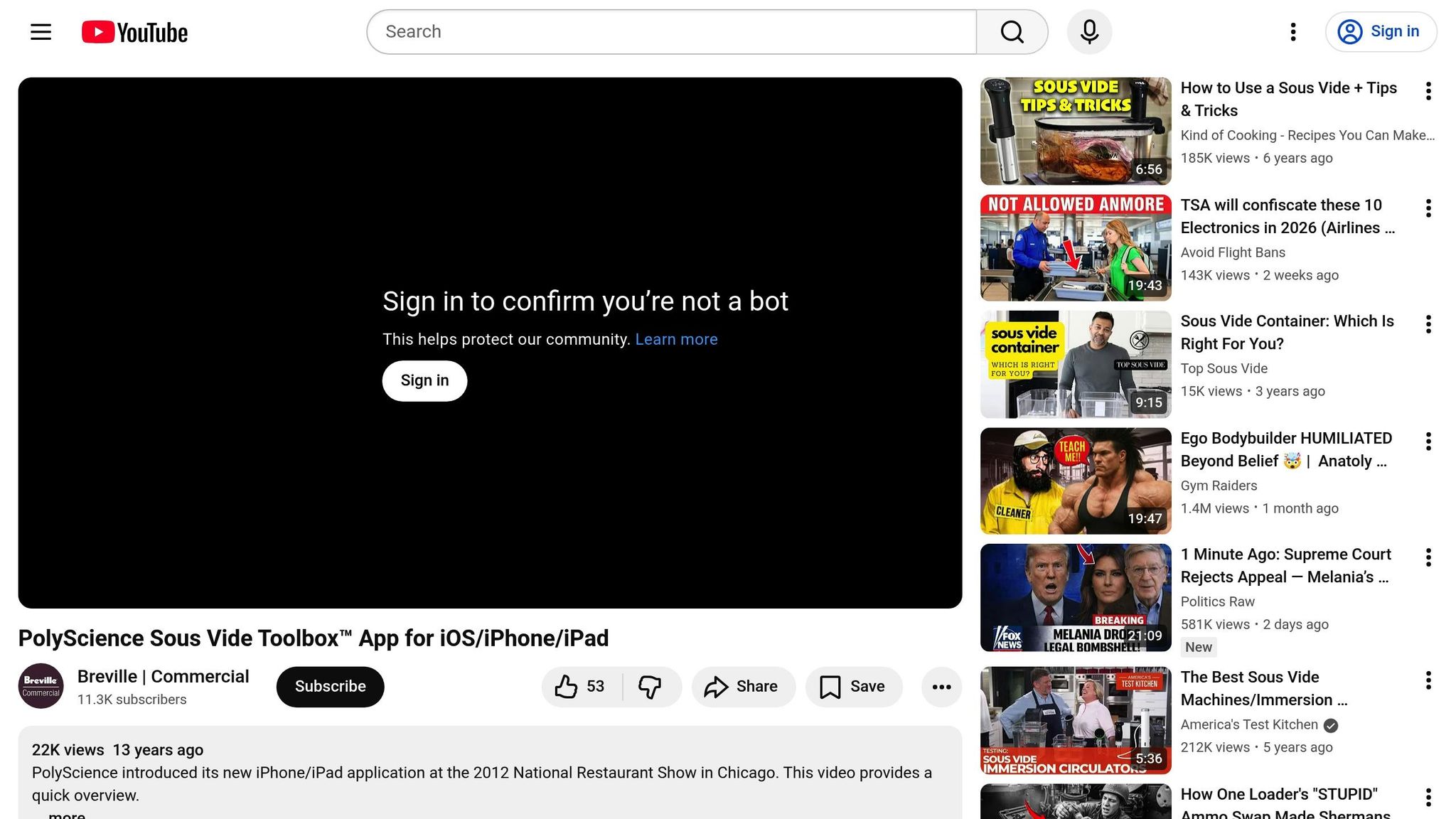The height and width of the screenshot is (819, 1456).
Task: Open Sous Vide Container video thumbnail
Action: 1076,365
